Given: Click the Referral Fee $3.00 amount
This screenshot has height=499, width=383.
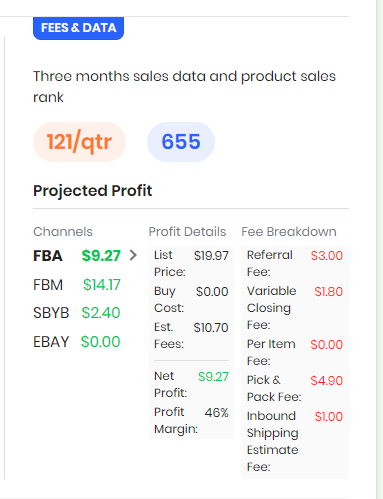Looking at the screenshot, I should (x=327, y=256).
